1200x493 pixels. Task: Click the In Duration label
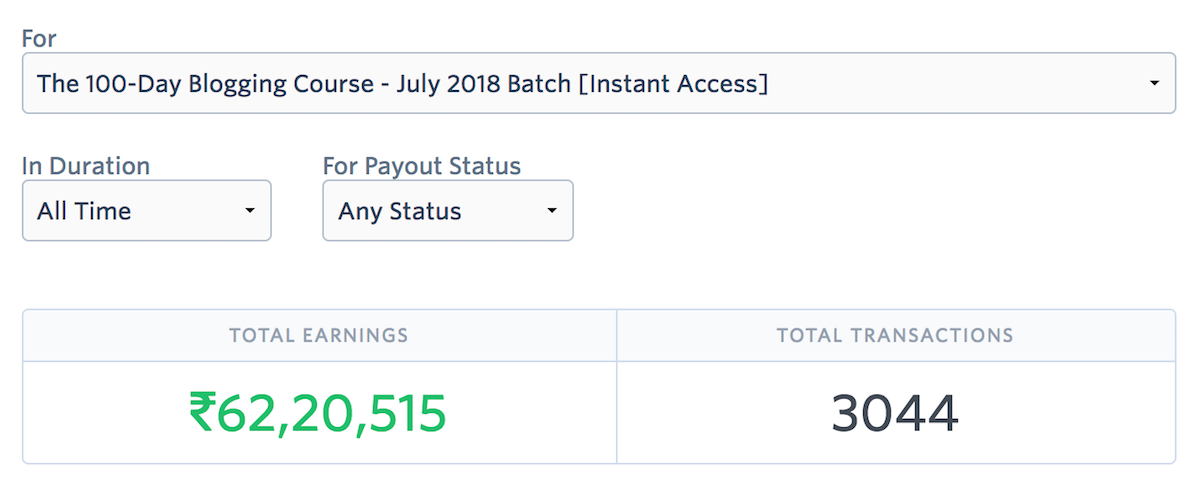coord(86,166)
